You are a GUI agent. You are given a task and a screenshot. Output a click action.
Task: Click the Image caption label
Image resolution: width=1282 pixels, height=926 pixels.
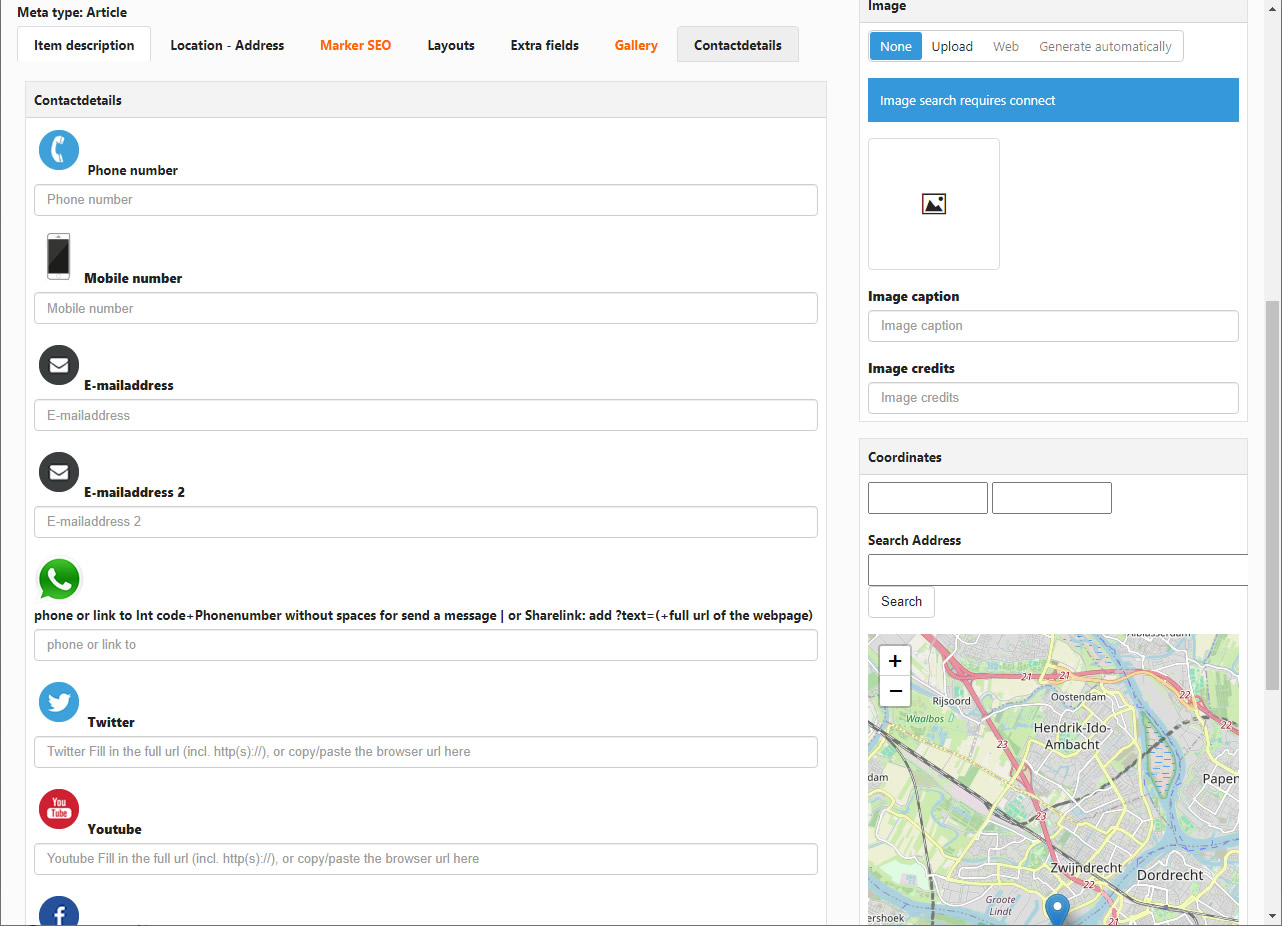[x=914, y=297]
